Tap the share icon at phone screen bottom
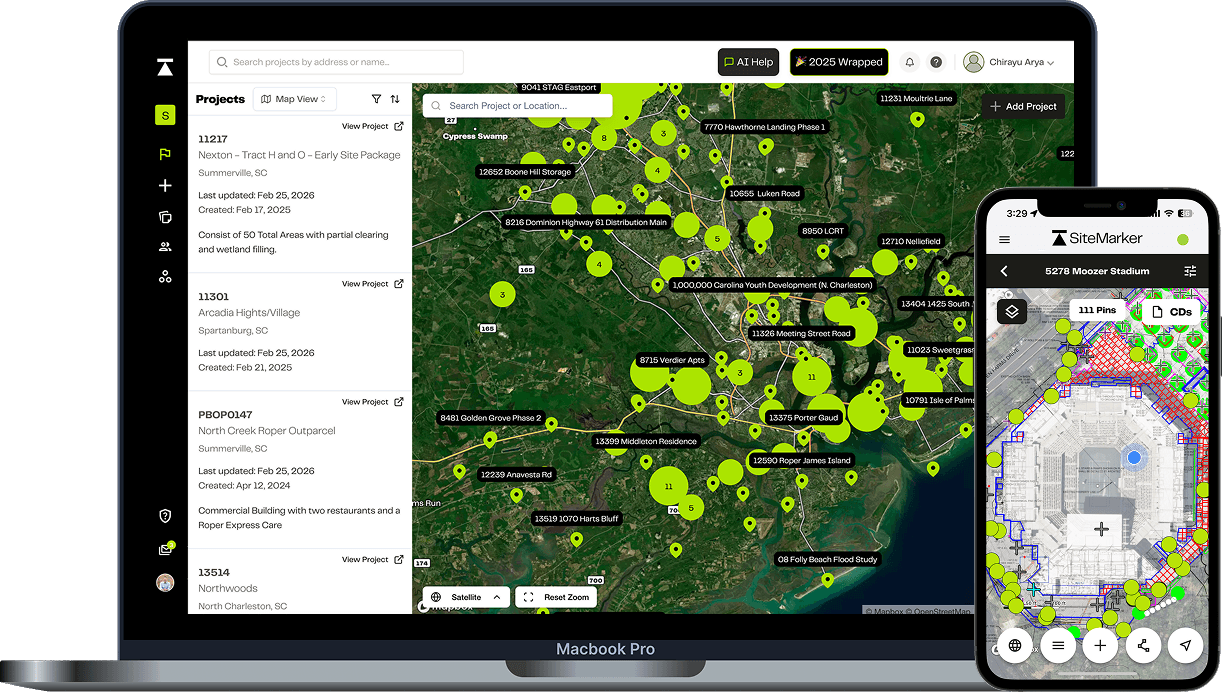1223x692 pixels. click(x=1143, y=645)
